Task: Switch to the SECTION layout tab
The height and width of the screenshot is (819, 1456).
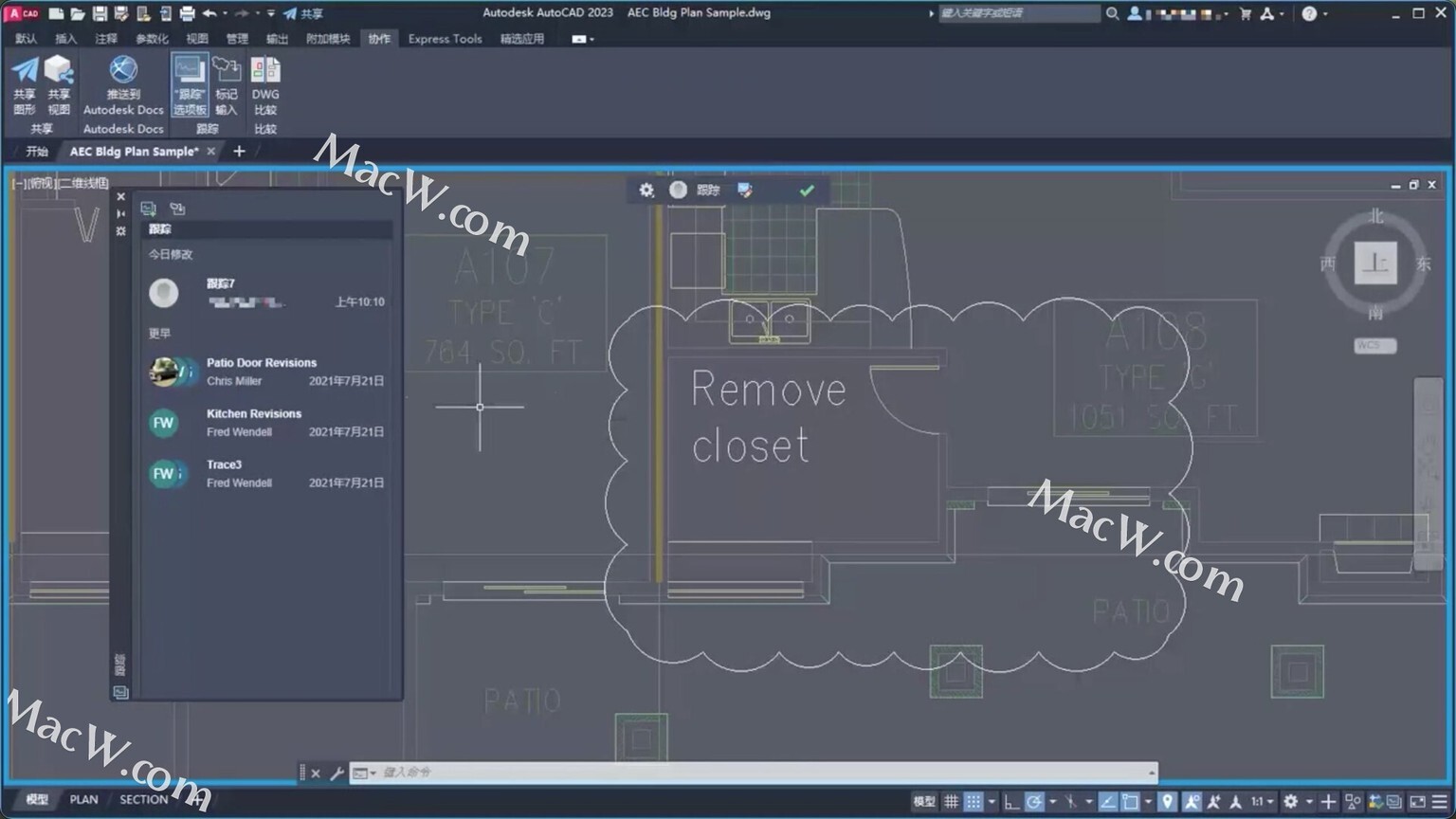Action: click(x=143, y=800)
